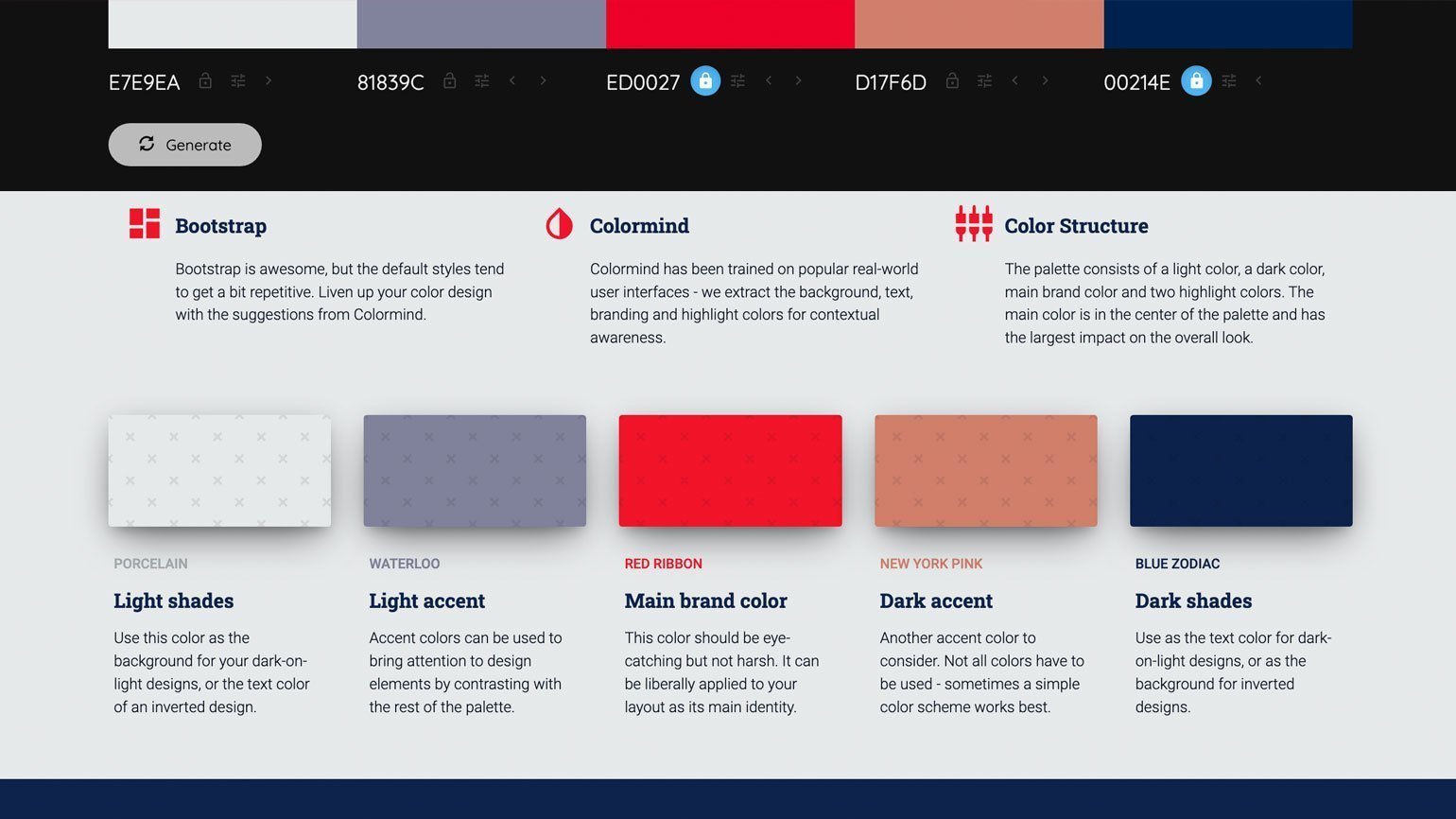This screenshot has height=819, width=1456.
Task: Click the Dark shades heading
Action: click(x=1193, y=601)
